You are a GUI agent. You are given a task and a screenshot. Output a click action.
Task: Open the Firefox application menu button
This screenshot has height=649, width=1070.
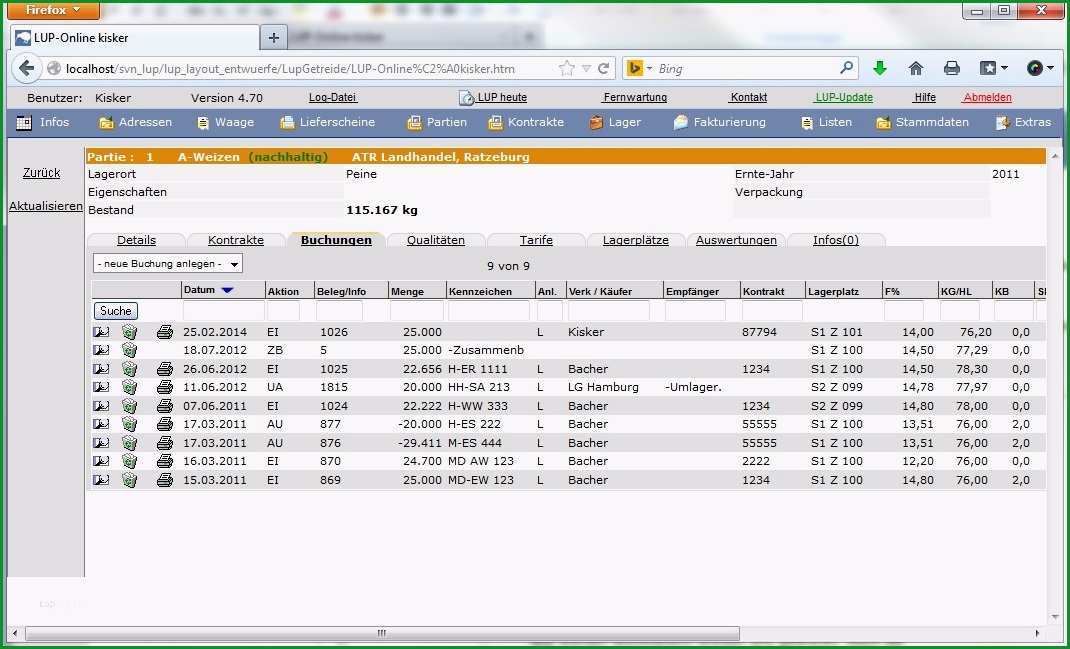point(54,10)
